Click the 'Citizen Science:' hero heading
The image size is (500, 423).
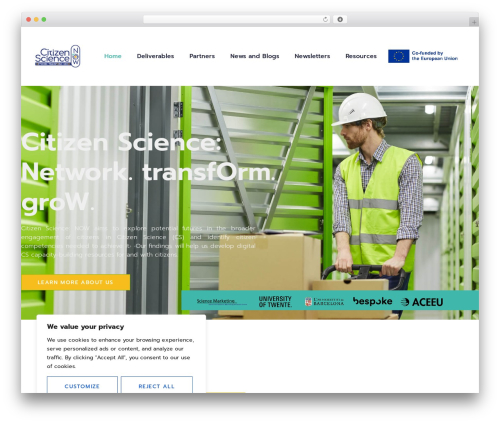[121, 142]
